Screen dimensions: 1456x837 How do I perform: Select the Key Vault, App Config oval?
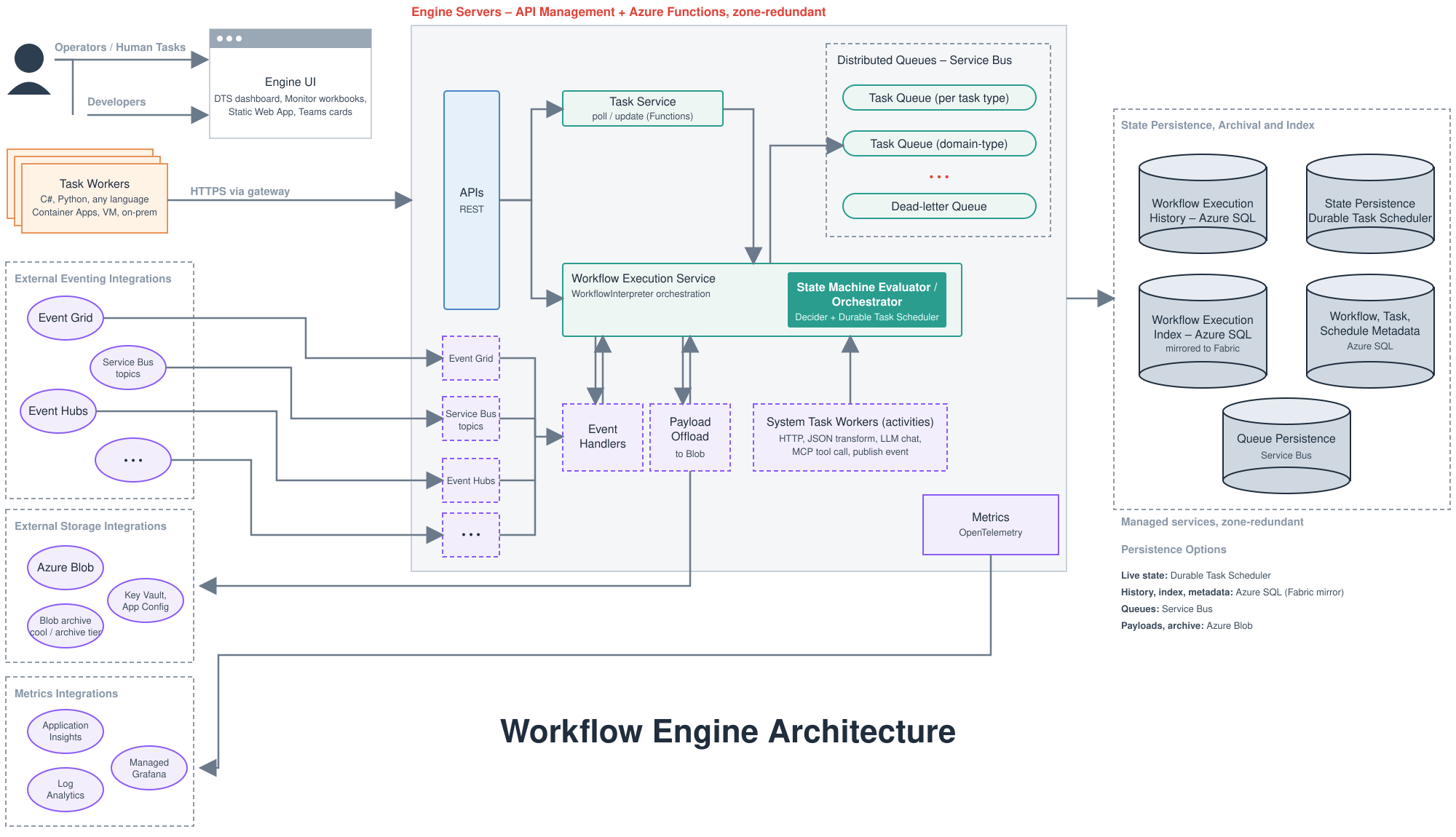[x=146, y=600]
